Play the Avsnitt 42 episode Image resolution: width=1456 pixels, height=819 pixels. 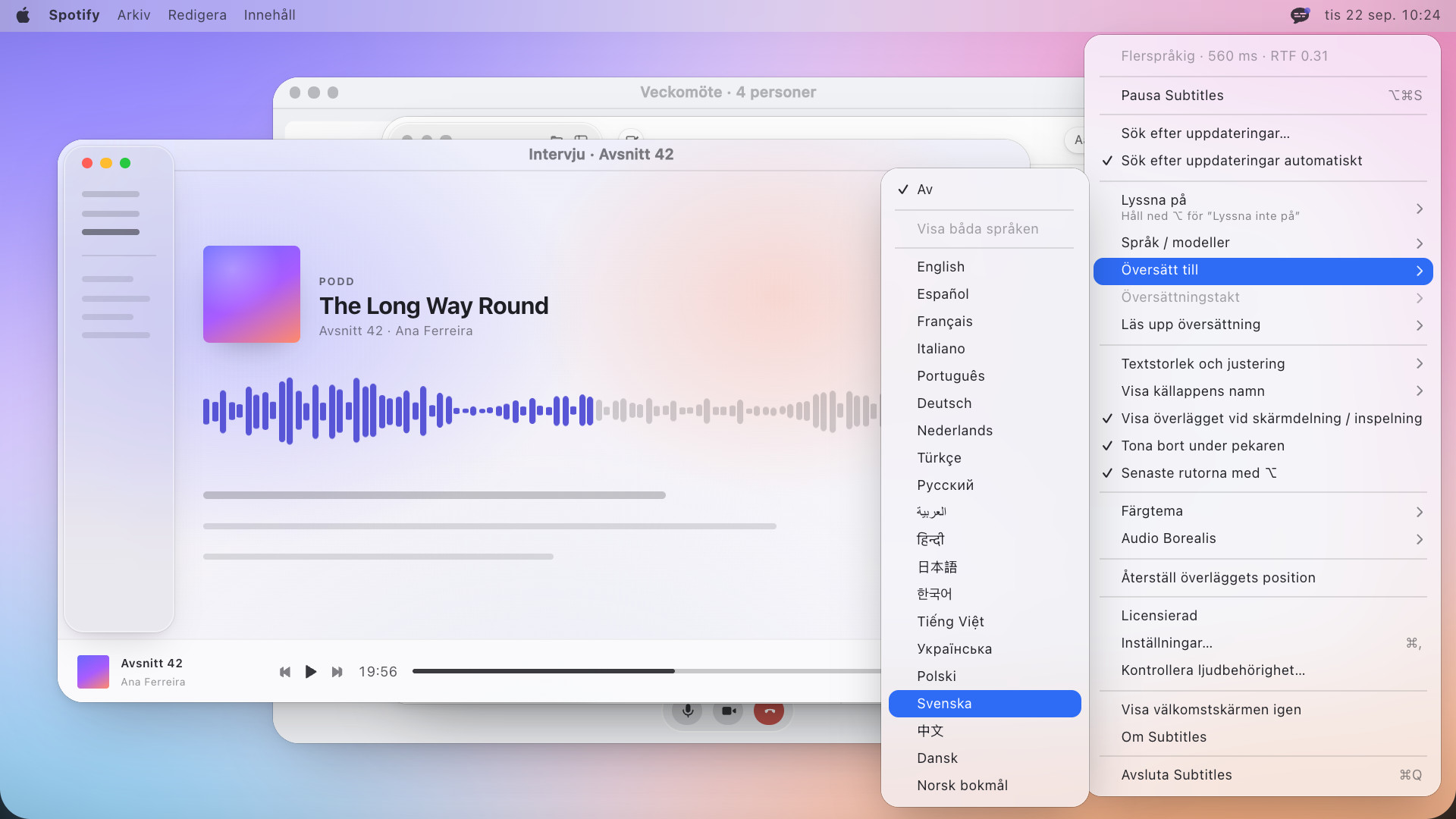pyautogui.click(x=311, y=672)
